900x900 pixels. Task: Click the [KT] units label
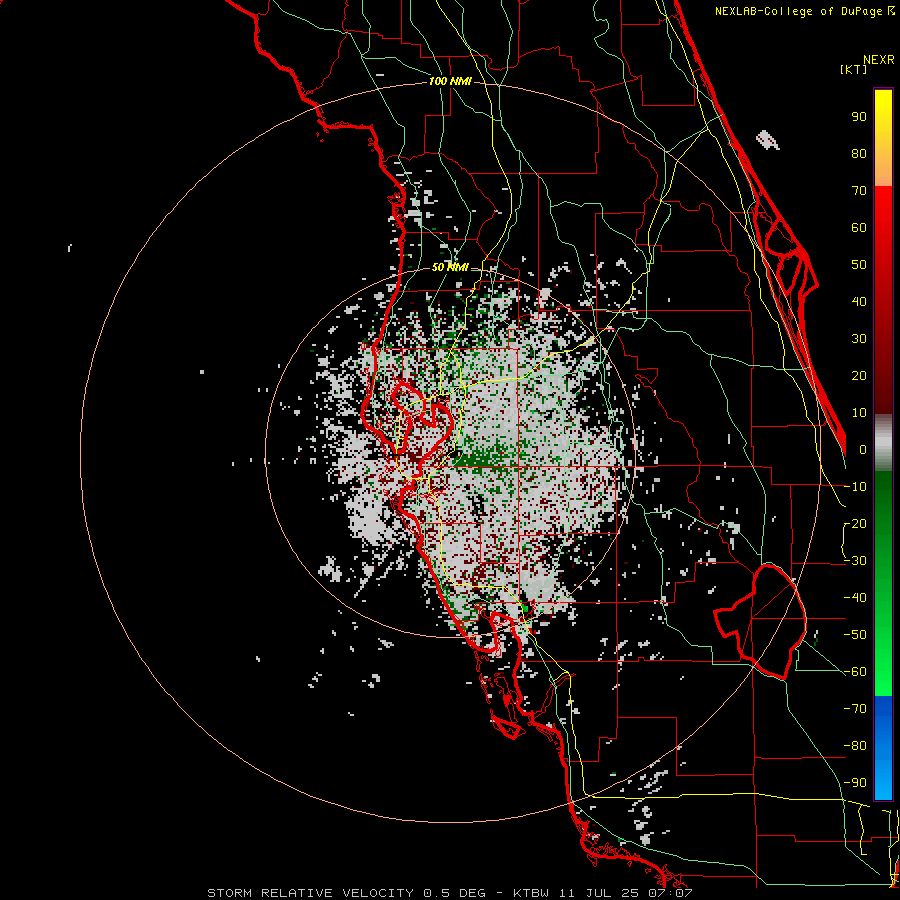click(x=854, y=69)
